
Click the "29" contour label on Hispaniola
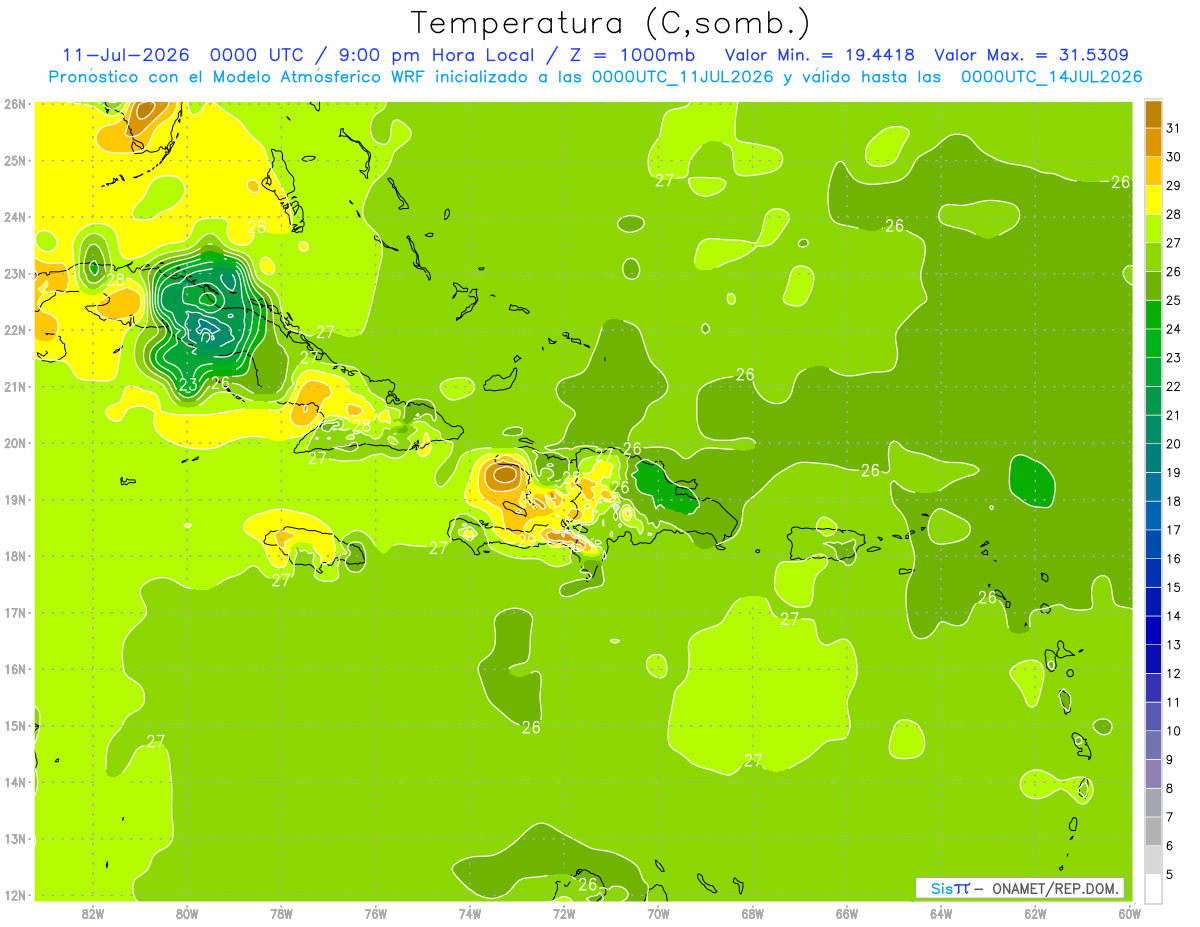coord(527,539)
